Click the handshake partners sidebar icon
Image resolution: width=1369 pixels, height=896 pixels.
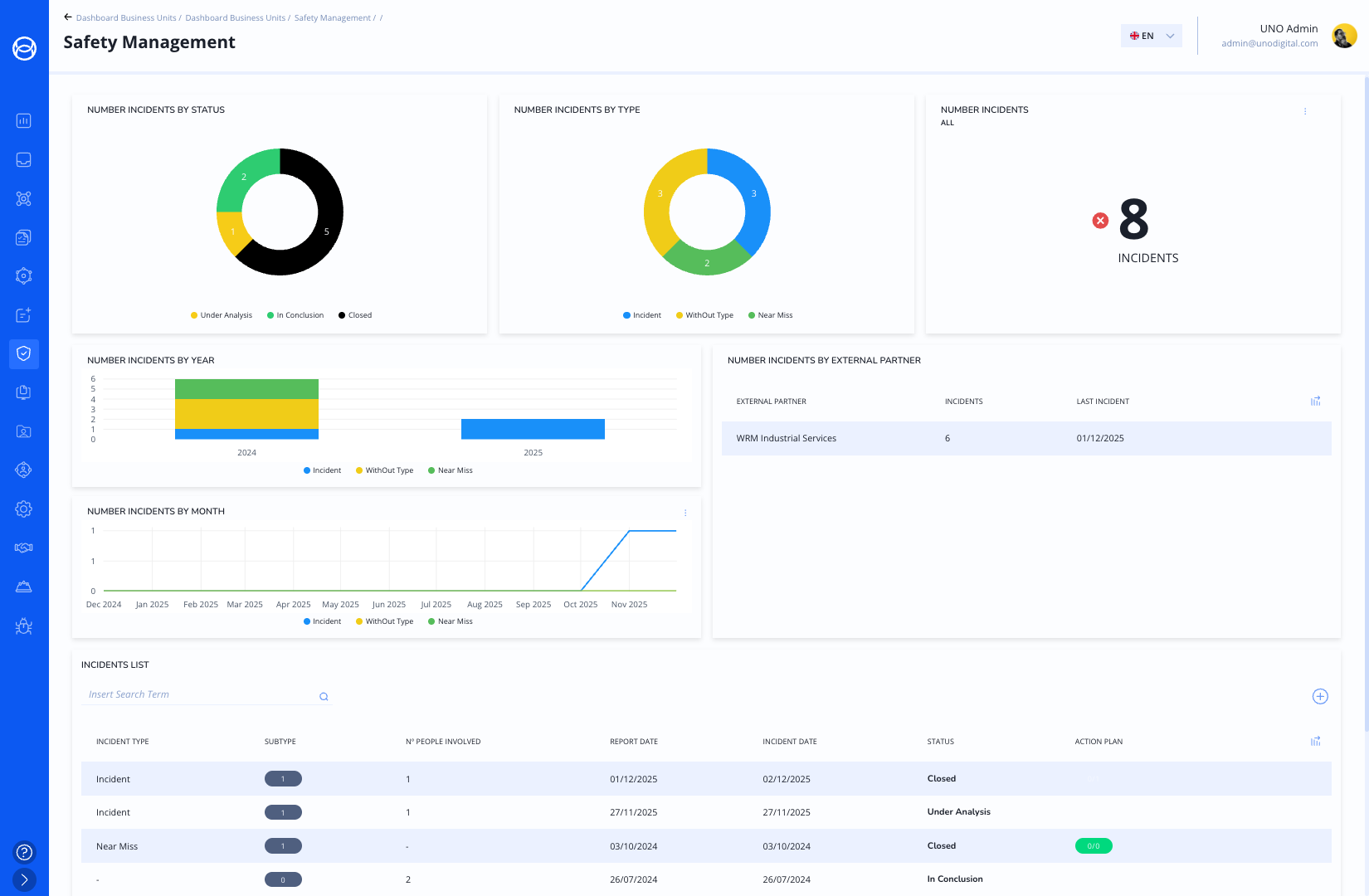24,548
